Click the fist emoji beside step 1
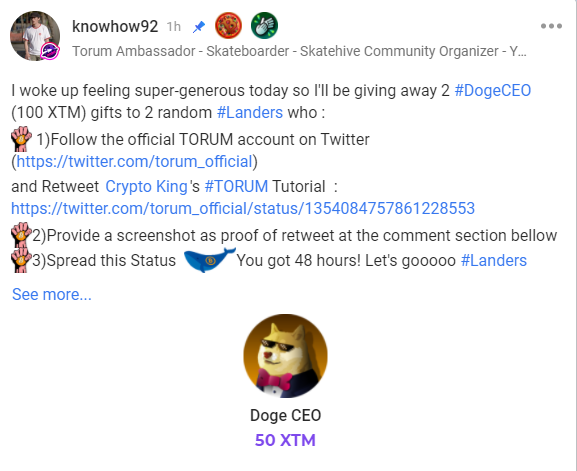Image resolution: width=577 pixels, height=471 pixels. coord(21,139)
